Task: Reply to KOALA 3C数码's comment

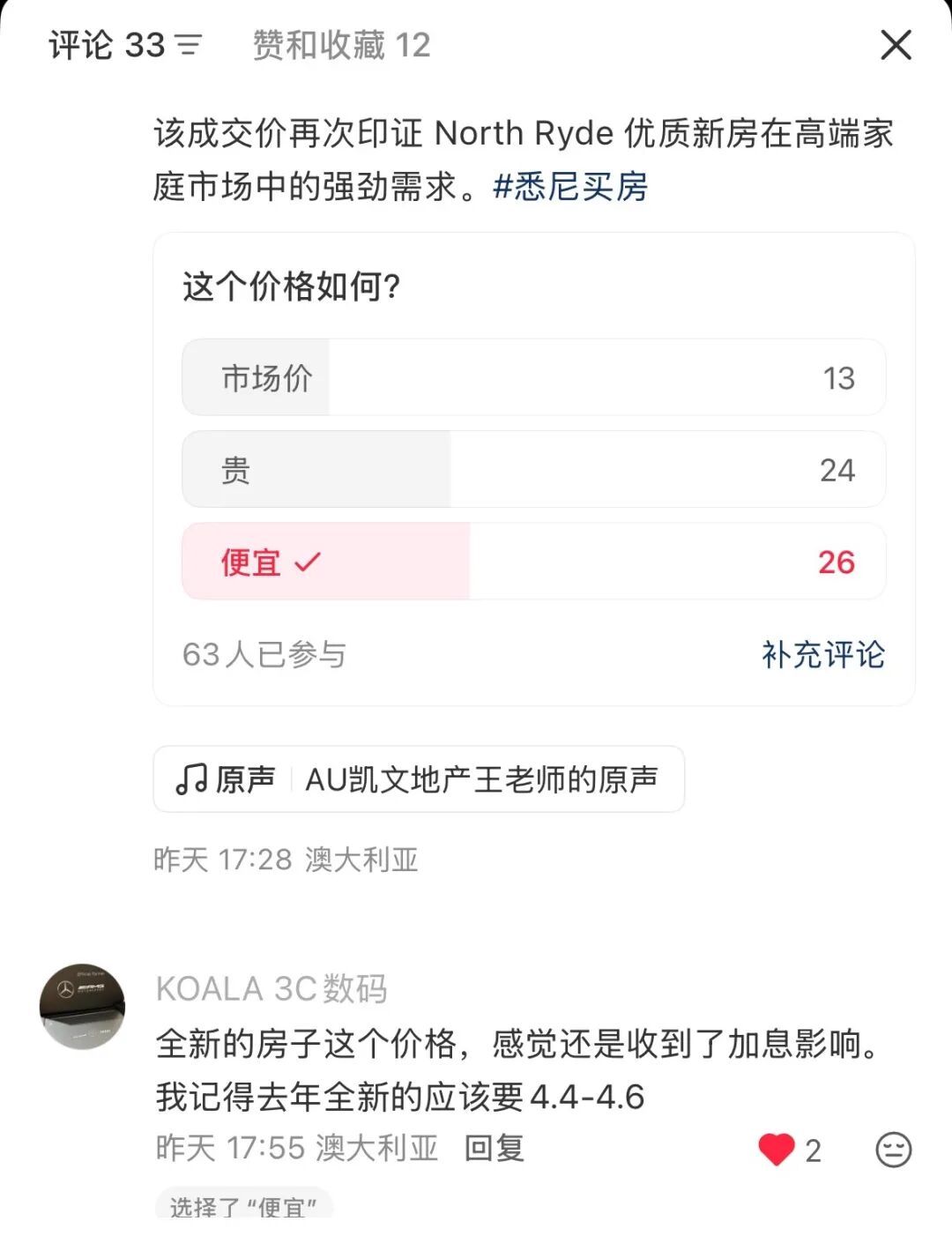Action: (494, 1148)
